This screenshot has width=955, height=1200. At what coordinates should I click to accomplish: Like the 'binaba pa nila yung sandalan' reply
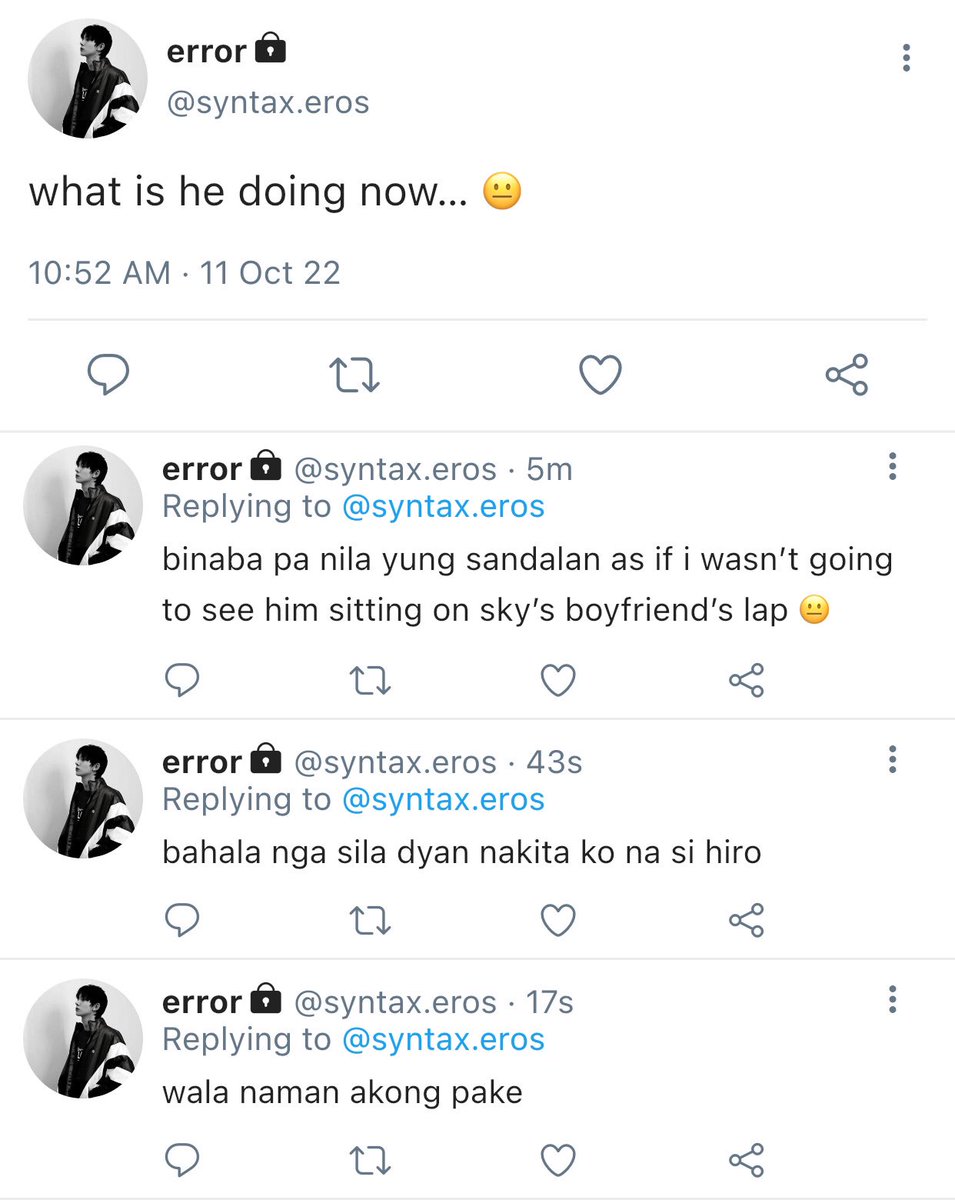(558, 680)
